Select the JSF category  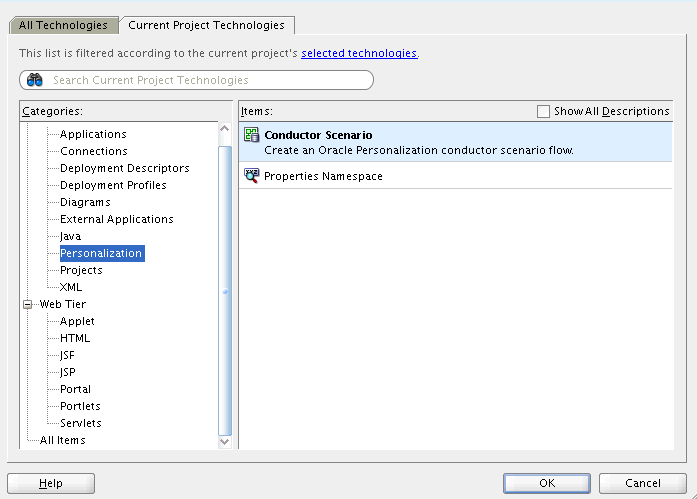point(68,355)
